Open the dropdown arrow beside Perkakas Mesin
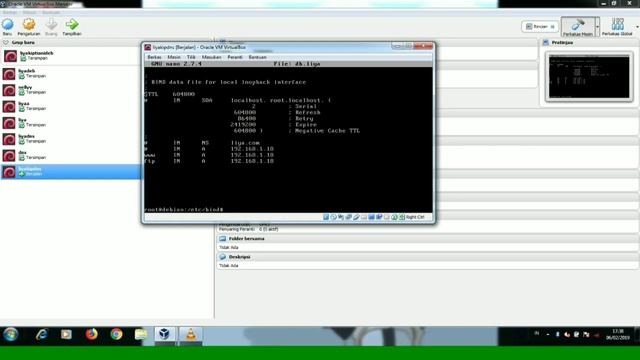This screenshot has width=640, height=360. [x=597, y=27]
